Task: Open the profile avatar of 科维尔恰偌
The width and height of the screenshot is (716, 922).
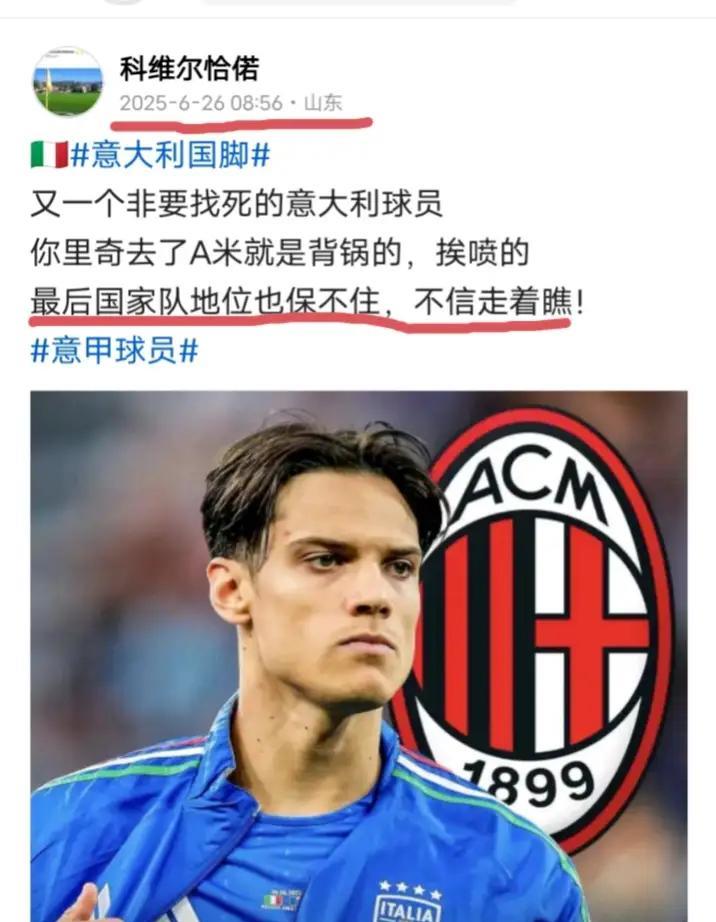Action: [x=67, y=82]
